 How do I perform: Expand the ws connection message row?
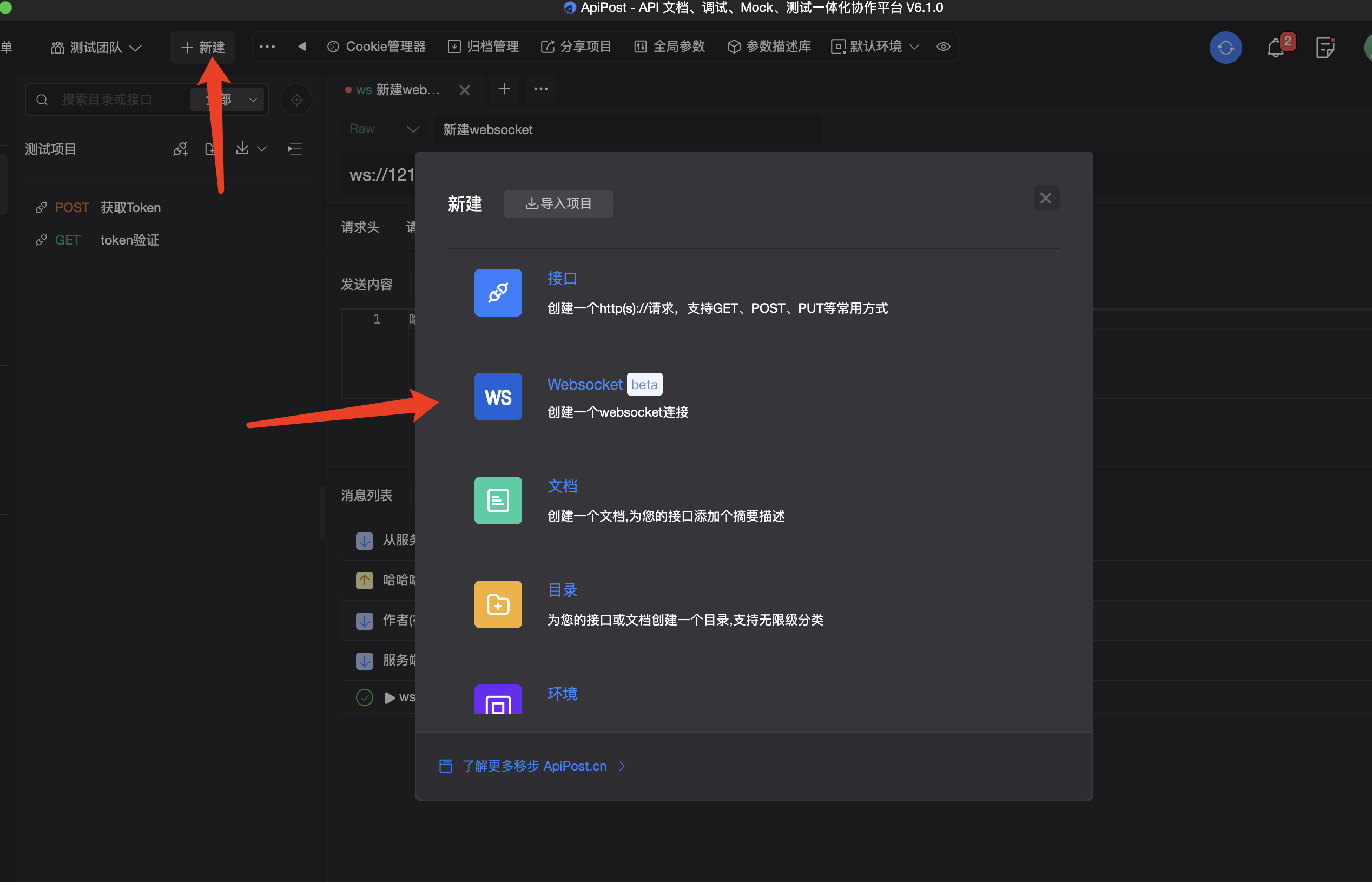click(x=390, y=697)
